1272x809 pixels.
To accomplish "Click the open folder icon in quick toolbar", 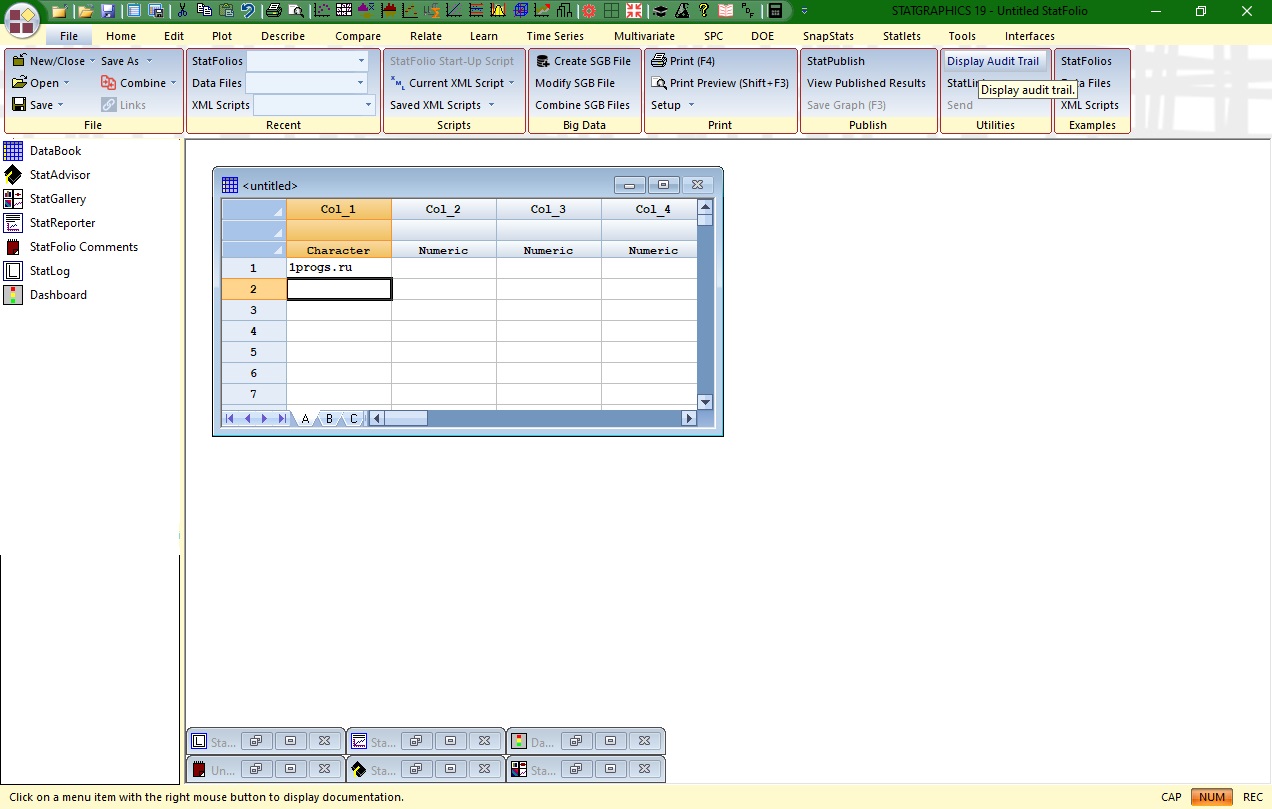I will [86, 11].
